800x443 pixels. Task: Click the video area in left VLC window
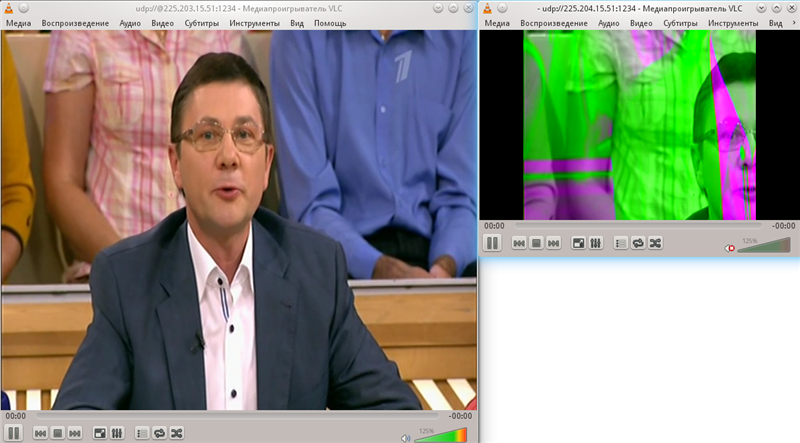click(x=239, y=220)
